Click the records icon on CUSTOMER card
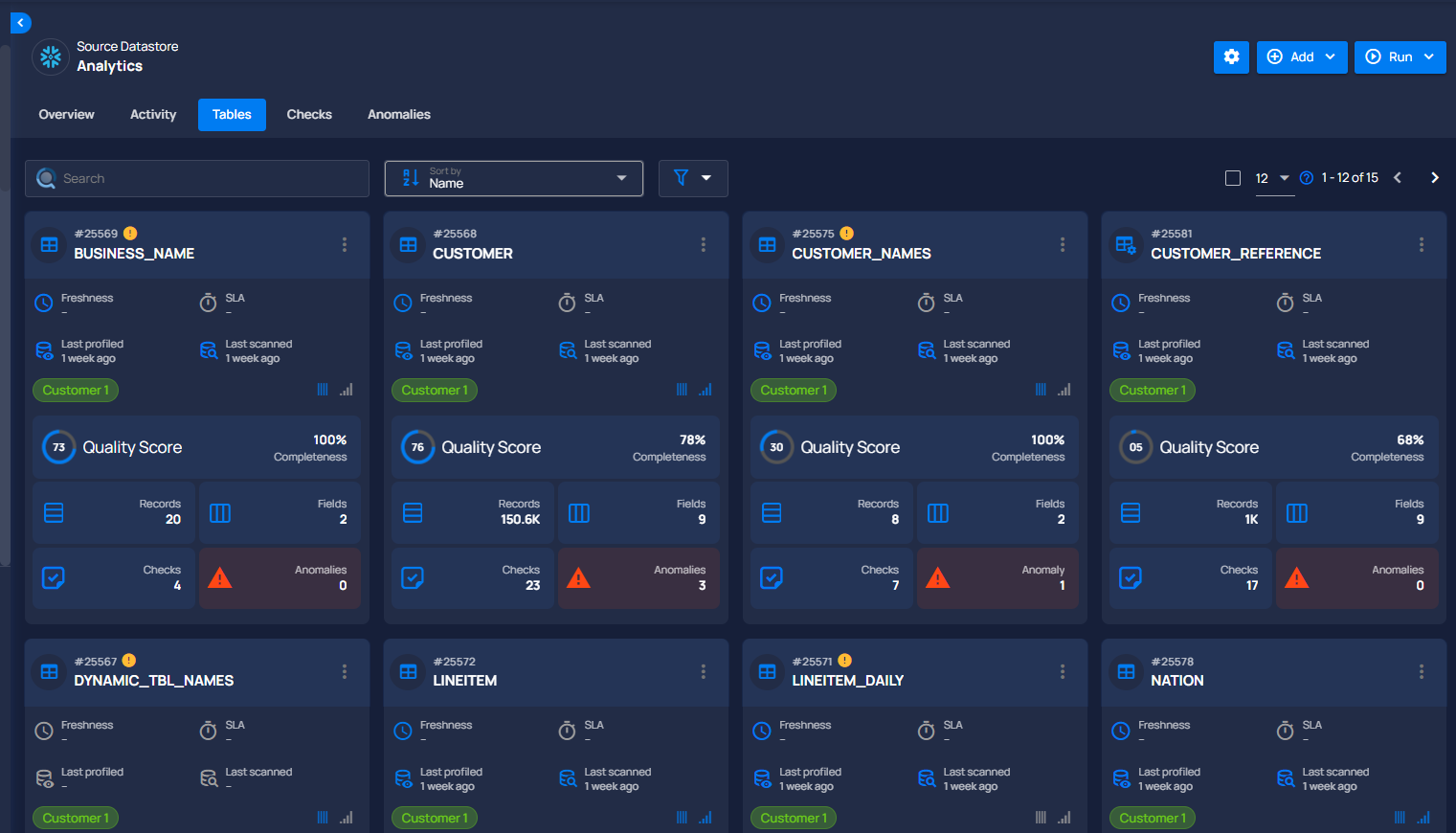The image size is (1456, 833). (x=413, y=513)
